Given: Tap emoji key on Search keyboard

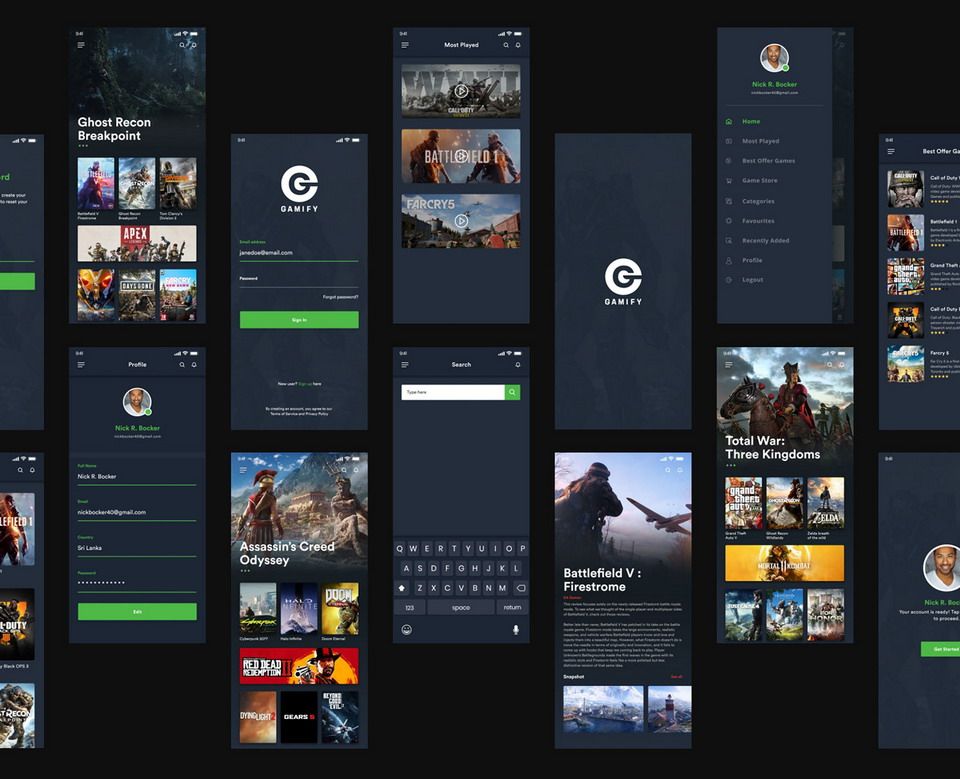Looking at the screenshot, I should 407,630.
